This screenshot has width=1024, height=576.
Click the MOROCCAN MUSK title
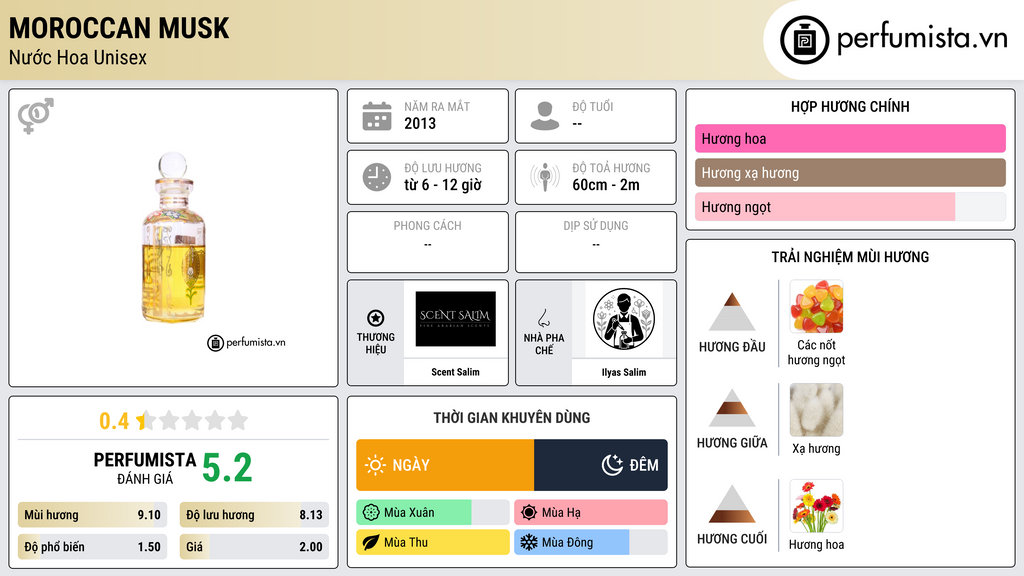[119, 28]
